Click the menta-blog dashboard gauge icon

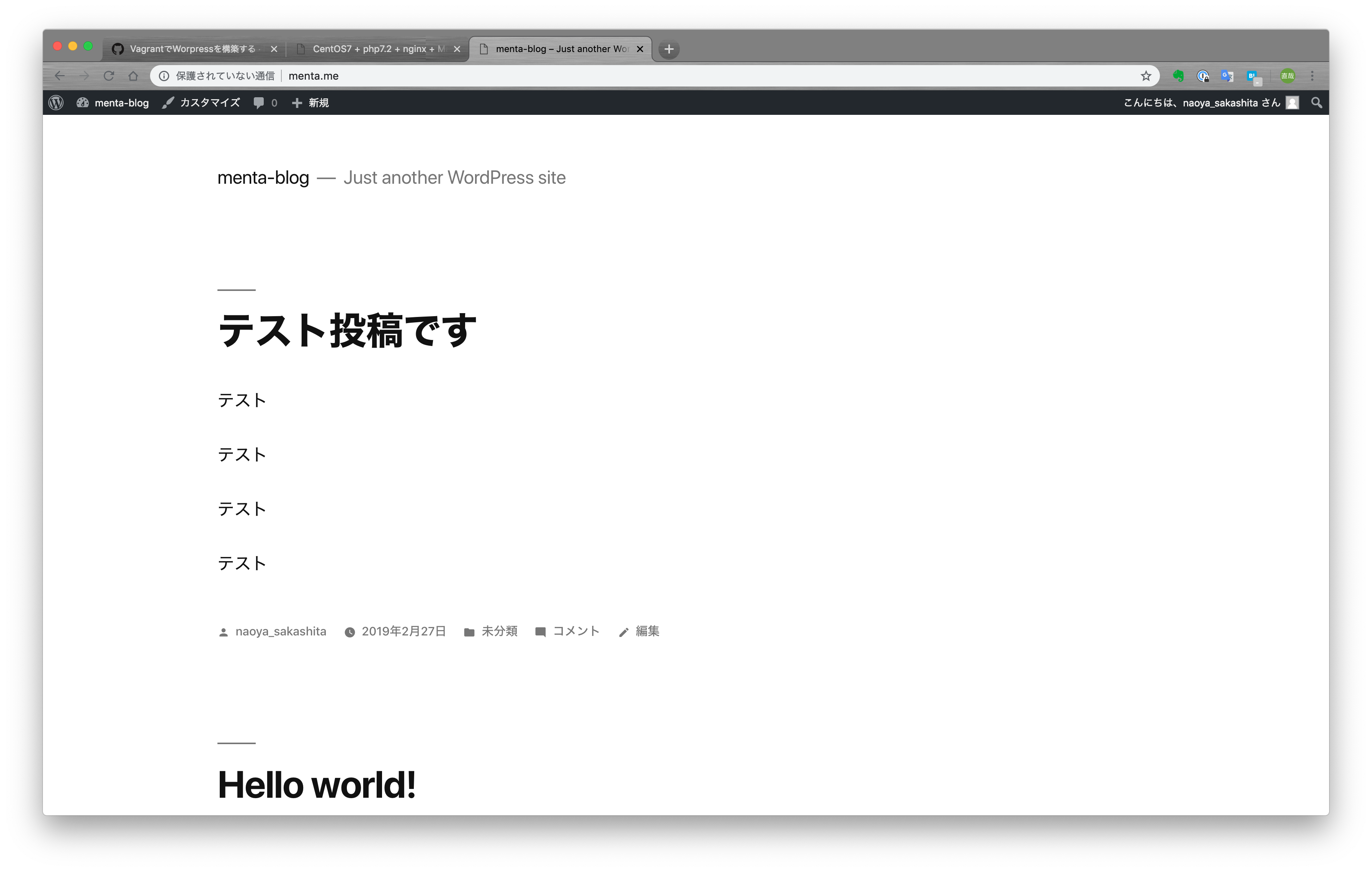coord(83,103)
